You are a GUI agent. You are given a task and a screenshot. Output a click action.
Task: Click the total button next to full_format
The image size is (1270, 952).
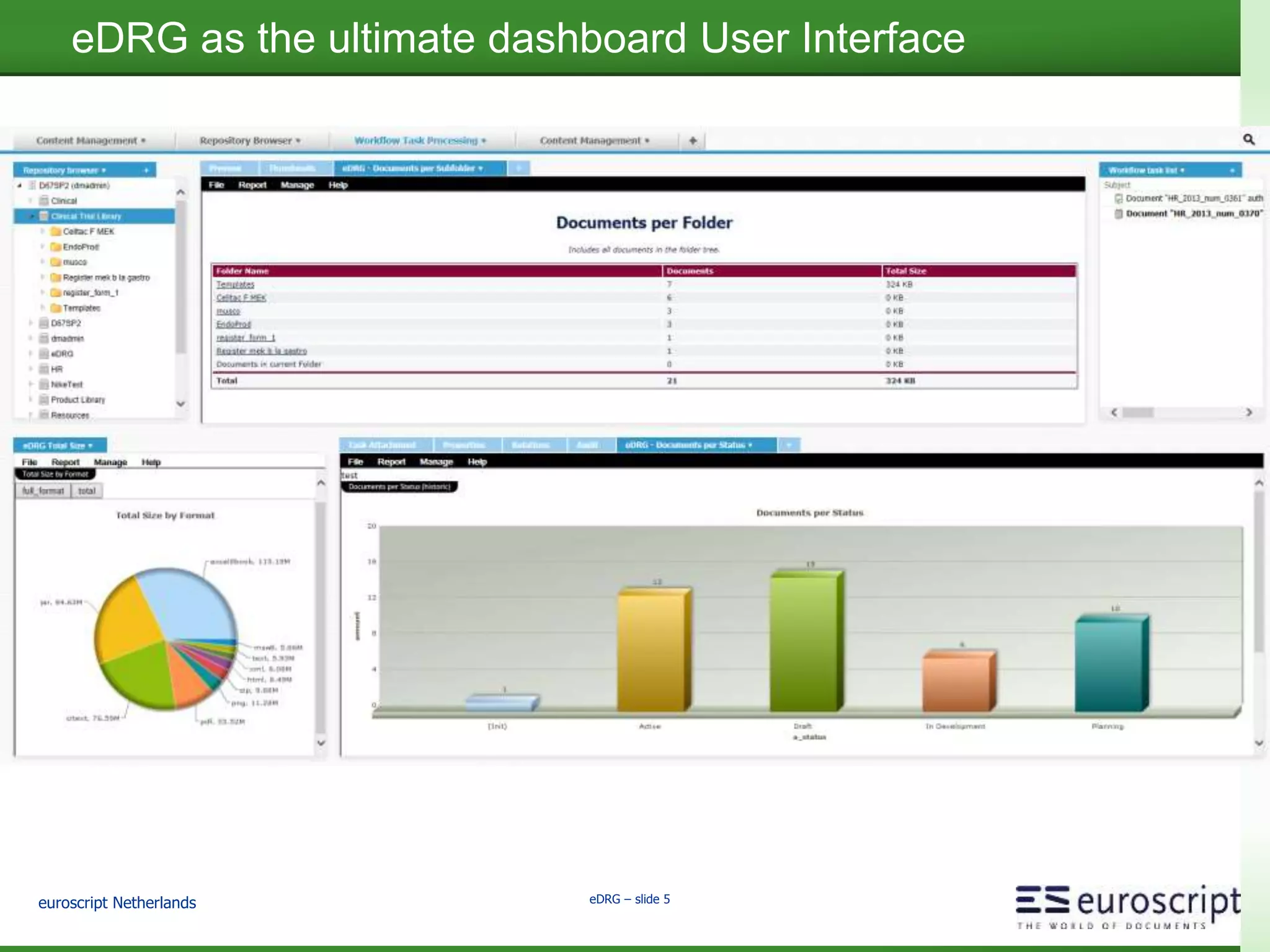87,491
